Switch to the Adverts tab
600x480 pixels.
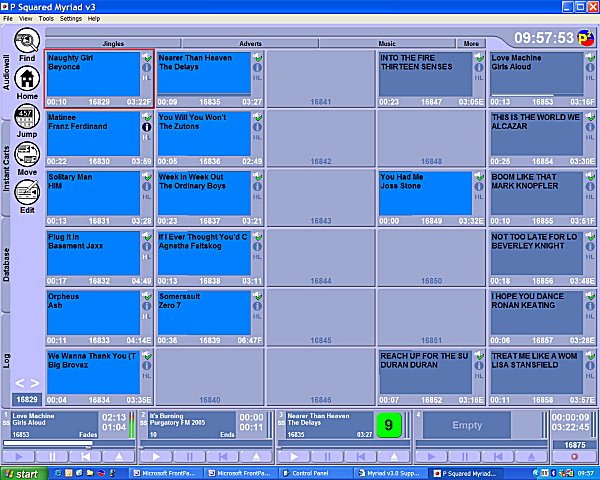(x=251, y=44)
